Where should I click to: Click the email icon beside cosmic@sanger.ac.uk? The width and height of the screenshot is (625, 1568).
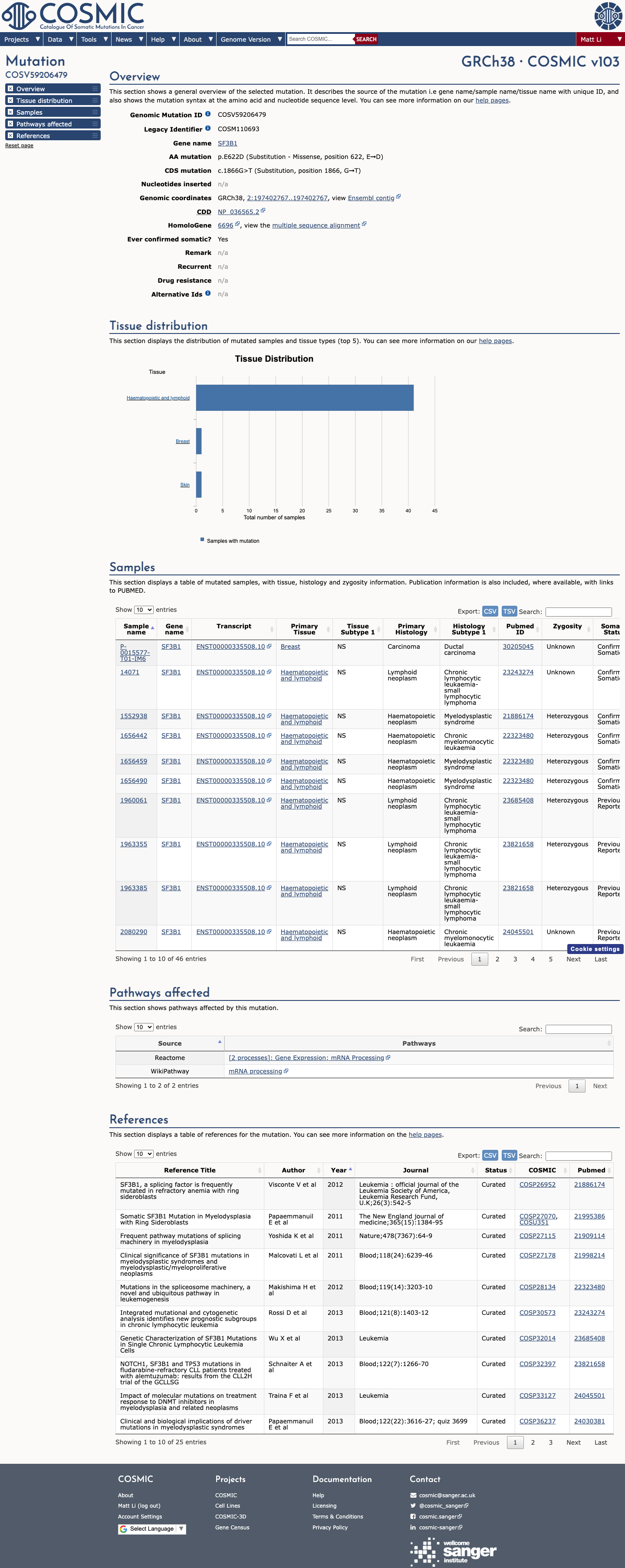tap(413, 1495)
